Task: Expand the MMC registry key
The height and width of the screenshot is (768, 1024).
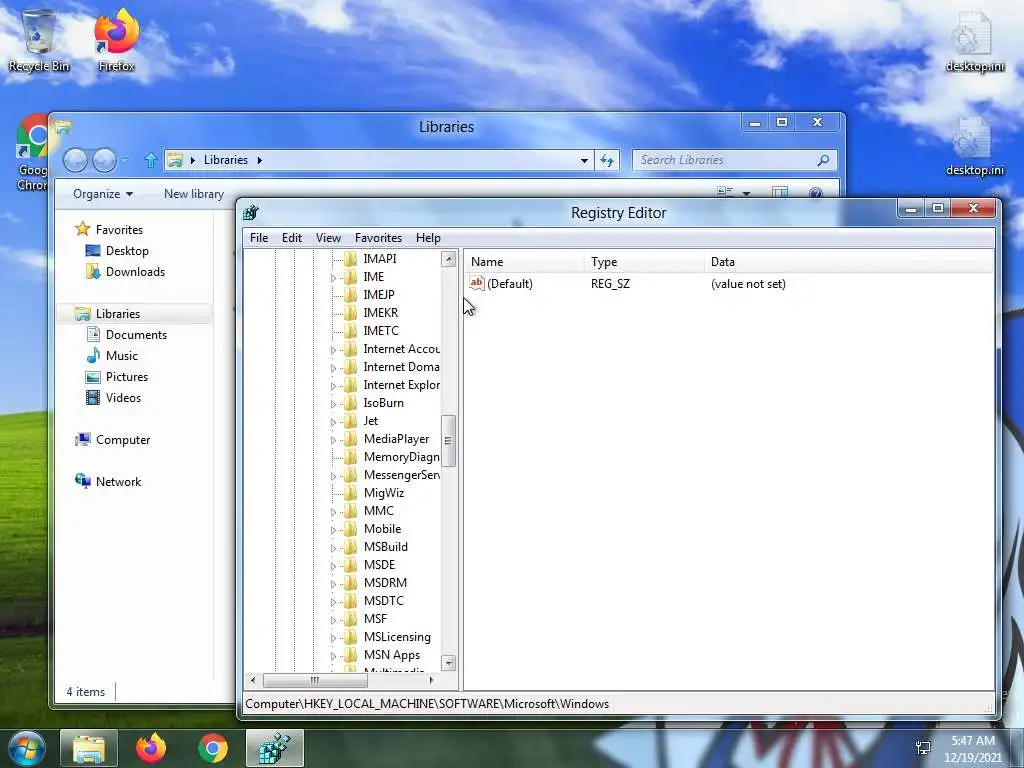Action: [x=333, y=512]
